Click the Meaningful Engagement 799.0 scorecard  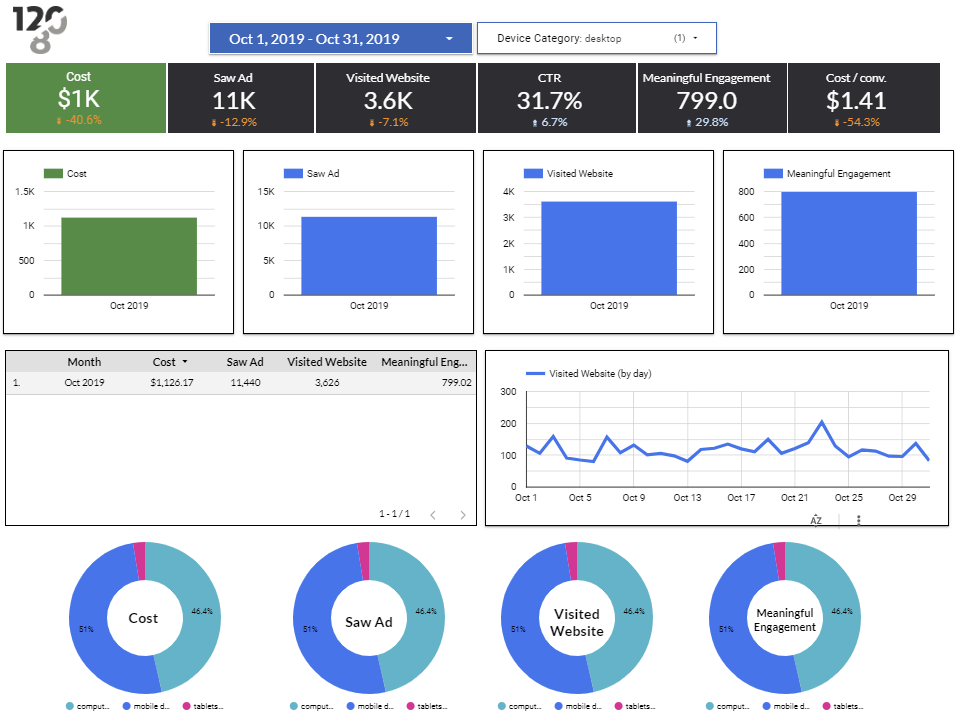(x=712, y=98)
